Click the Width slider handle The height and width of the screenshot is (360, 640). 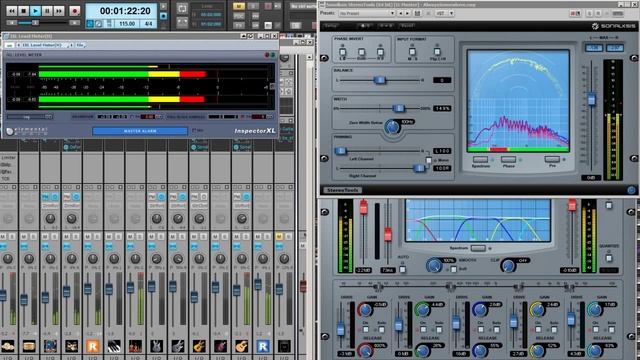tap(398, 108)
